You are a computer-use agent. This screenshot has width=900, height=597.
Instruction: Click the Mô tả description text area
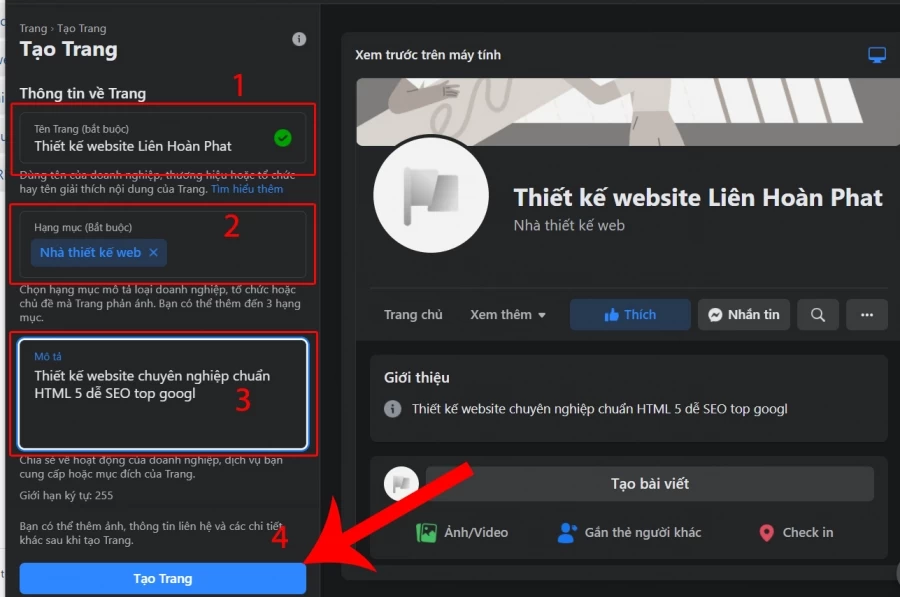tap(162, 394)
